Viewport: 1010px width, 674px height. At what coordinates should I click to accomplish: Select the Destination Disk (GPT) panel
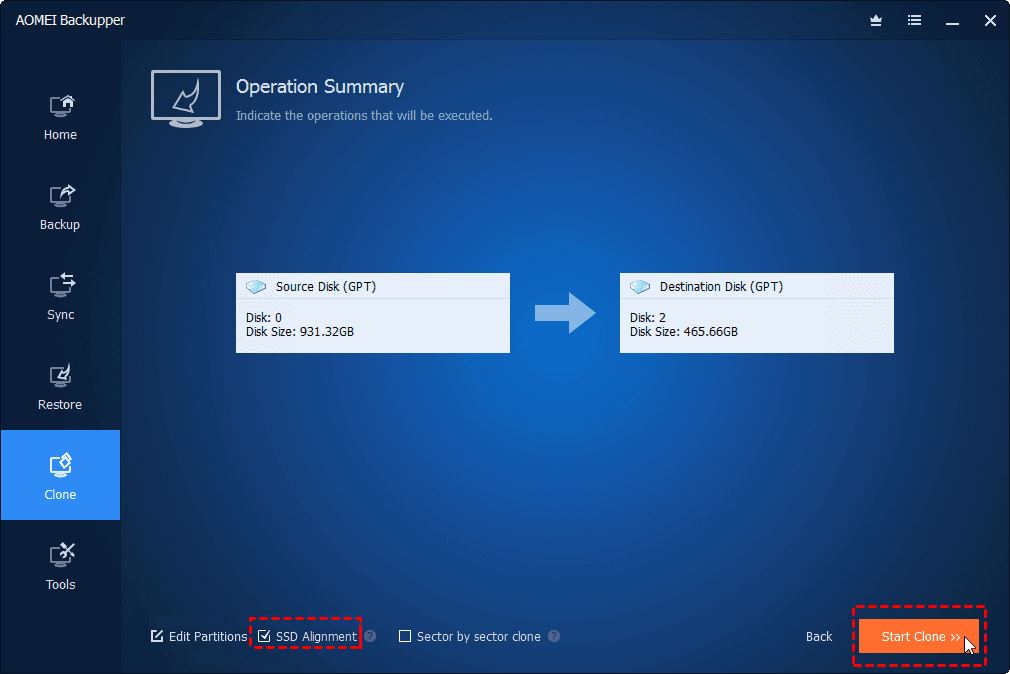point(756,313)
